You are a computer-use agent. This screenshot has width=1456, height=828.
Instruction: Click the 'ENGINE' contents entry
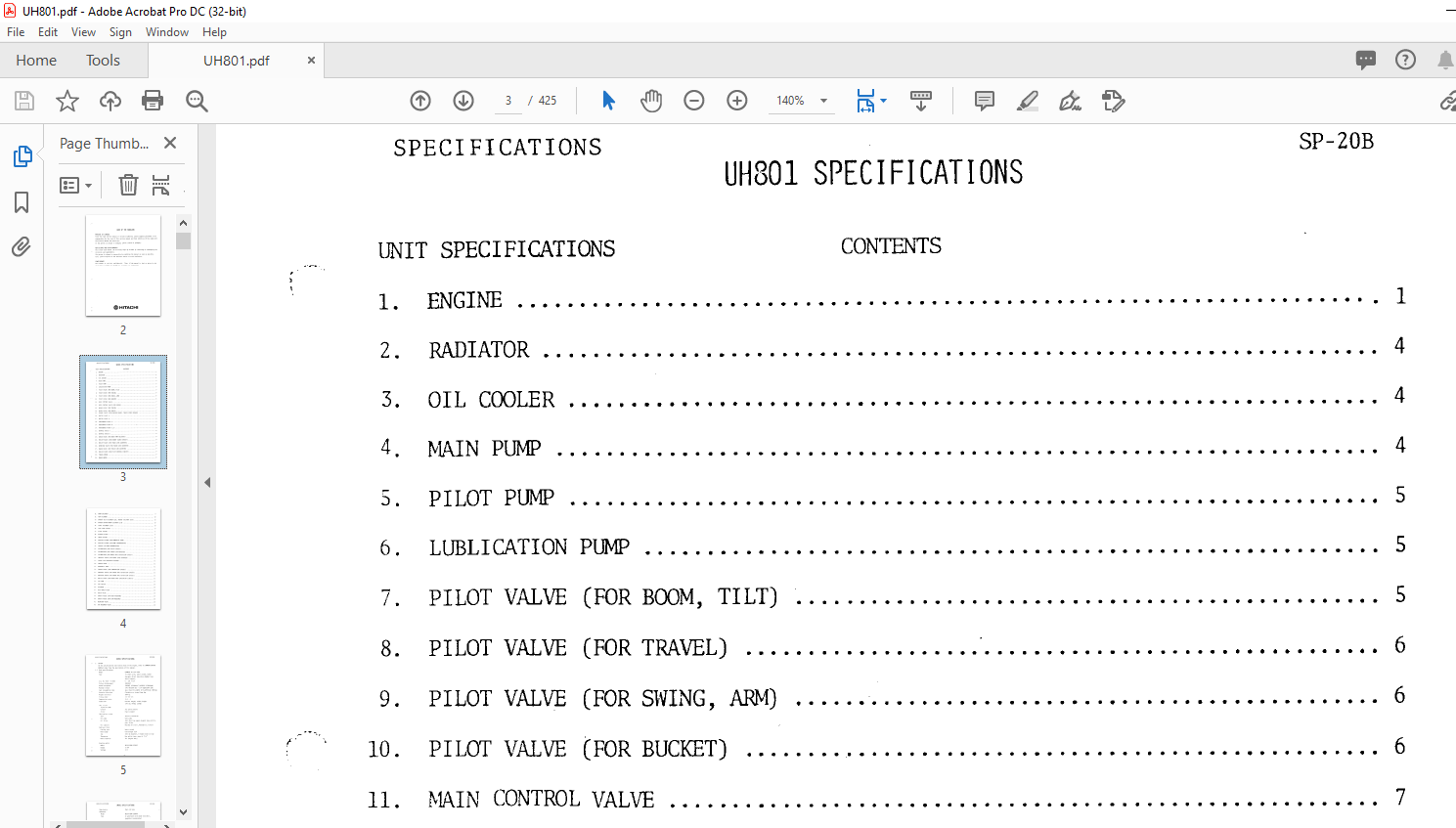[464, 300]
